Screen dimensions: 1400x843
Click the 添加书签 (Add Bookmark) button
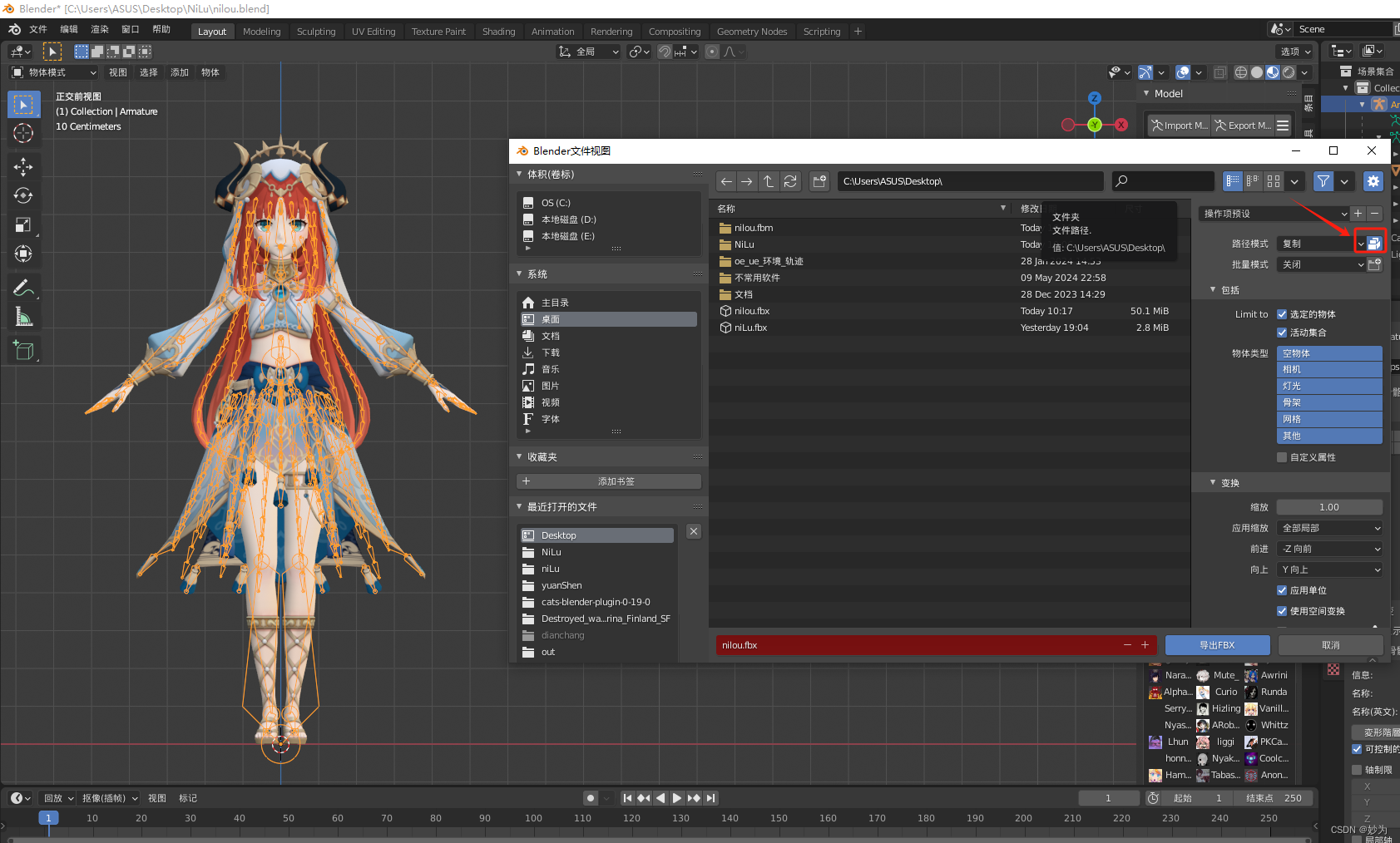tap(609, 481)
